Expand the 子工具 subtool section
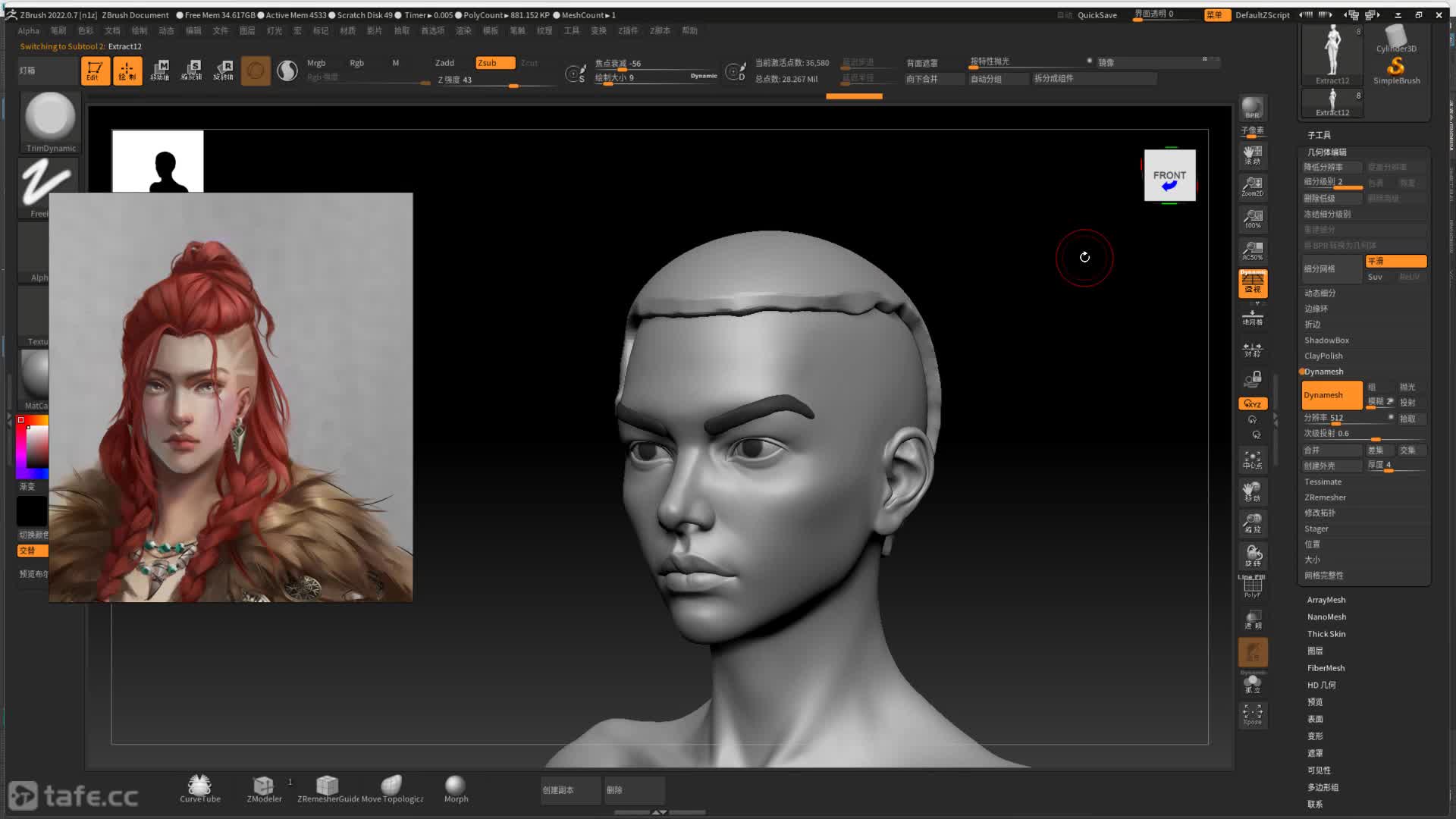 pyautogui.click(x=1319, y=135)
